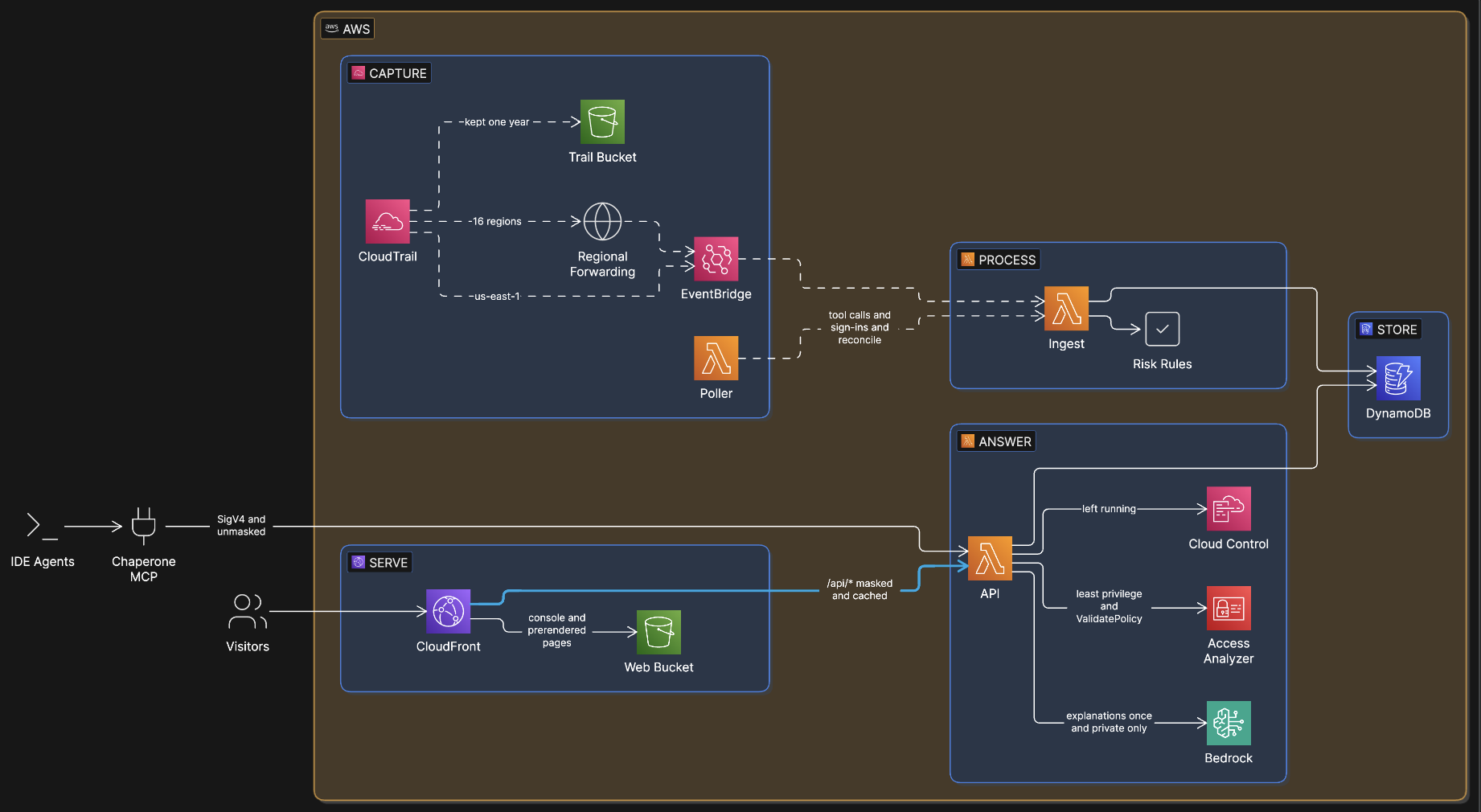
Task: Click the PROCESS group label
Action: point(999,260)
